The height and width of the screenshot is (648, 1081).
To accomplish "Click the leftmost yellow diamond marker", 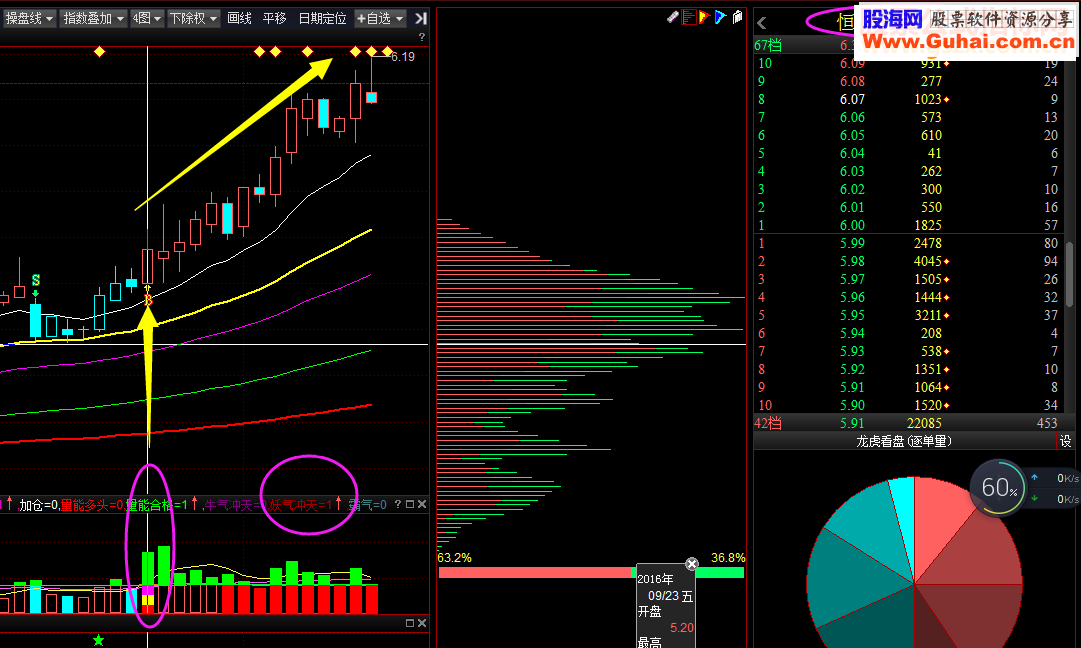I will tap(99, 52).
